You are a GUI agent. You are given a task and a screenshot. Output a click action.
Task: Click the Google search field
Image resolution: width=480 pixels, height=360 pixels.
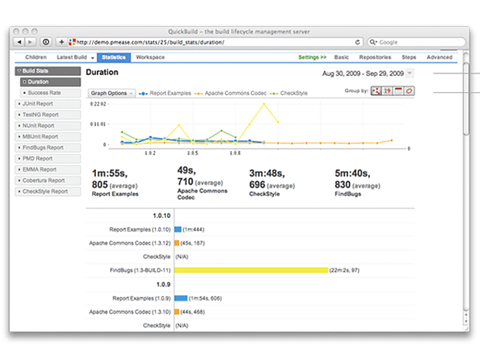tap(416, 42)
